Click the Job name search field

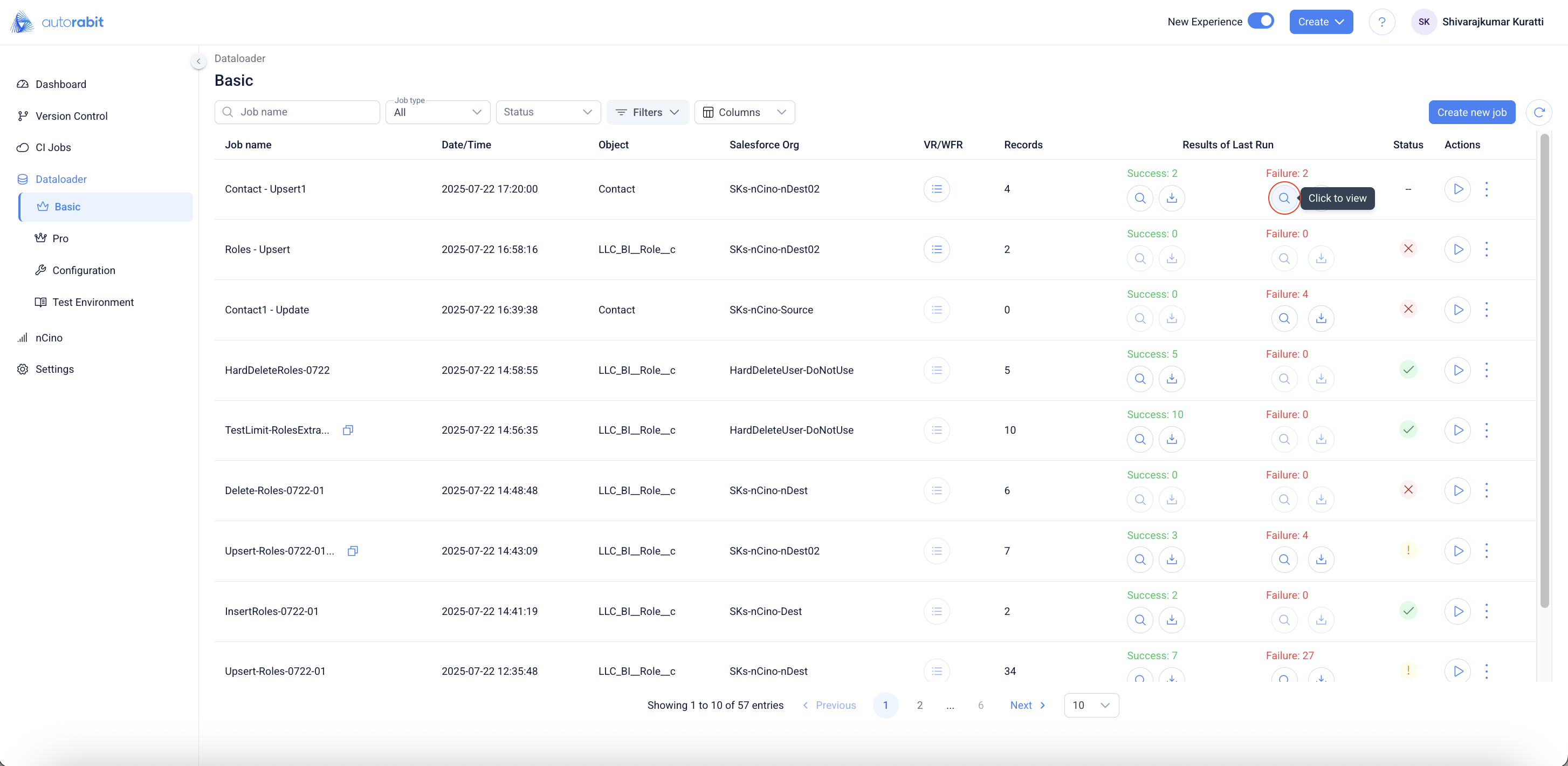click(298, 112)
